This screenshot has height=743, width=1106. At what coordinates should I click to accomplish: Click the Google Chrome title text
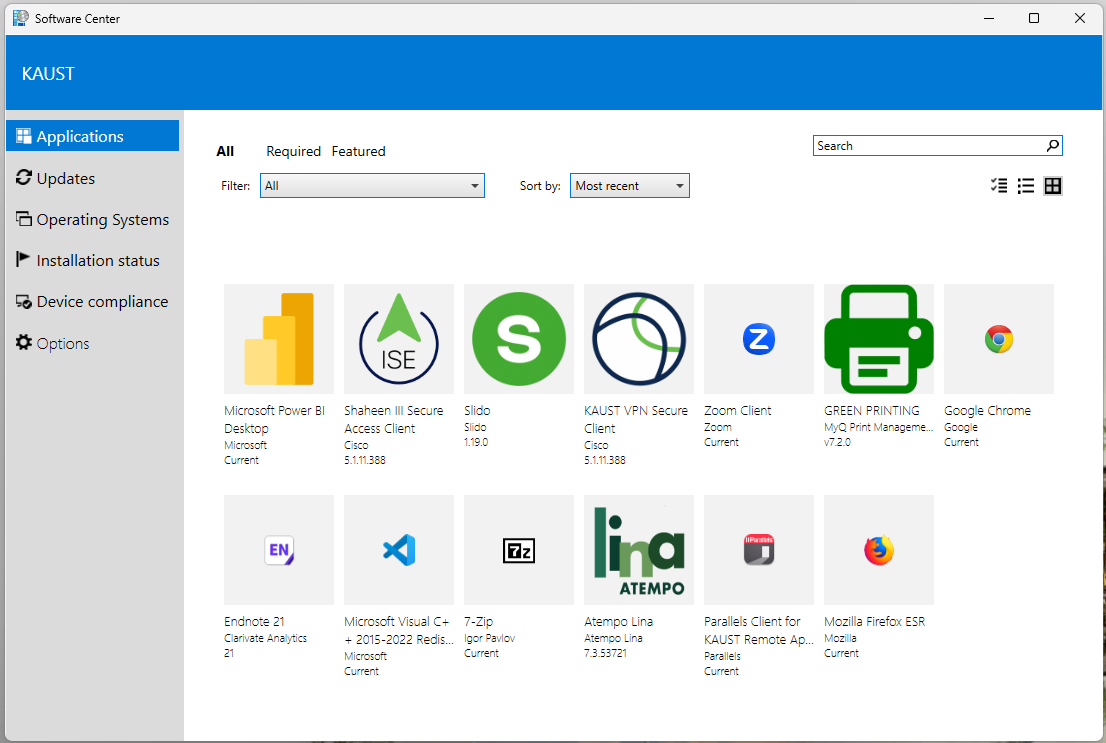click(988, 411)
